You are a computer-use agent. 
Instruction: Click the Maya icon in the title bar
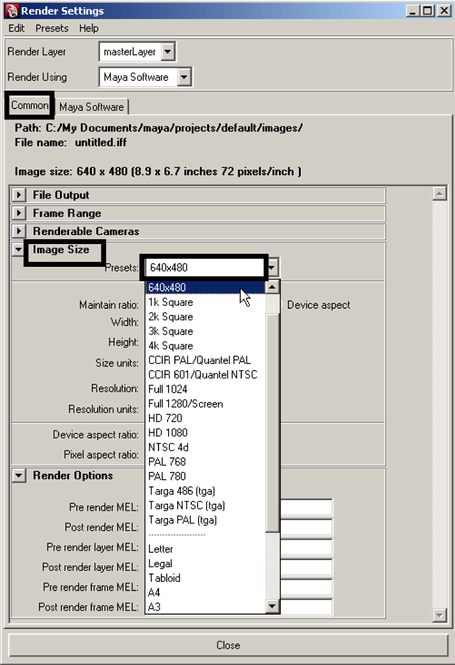pyautogui.click(x=11, y=11)
